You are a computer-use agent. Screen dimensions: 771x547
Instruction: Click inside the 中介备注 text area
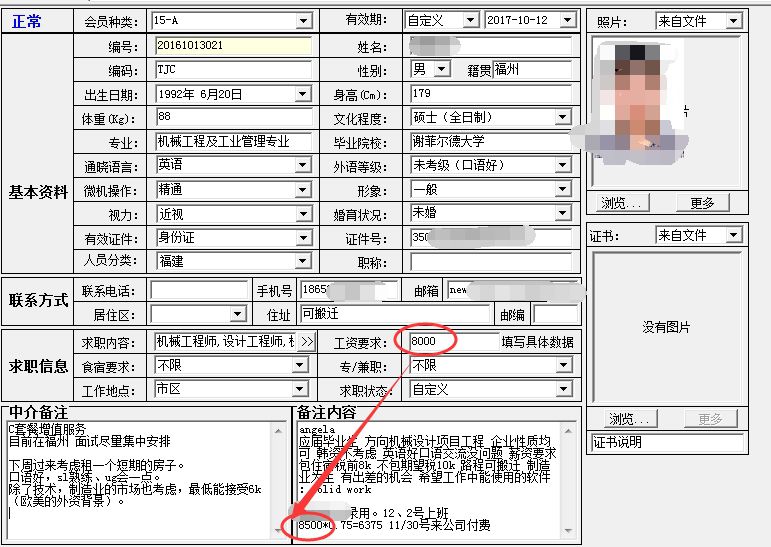coord(140,479)
